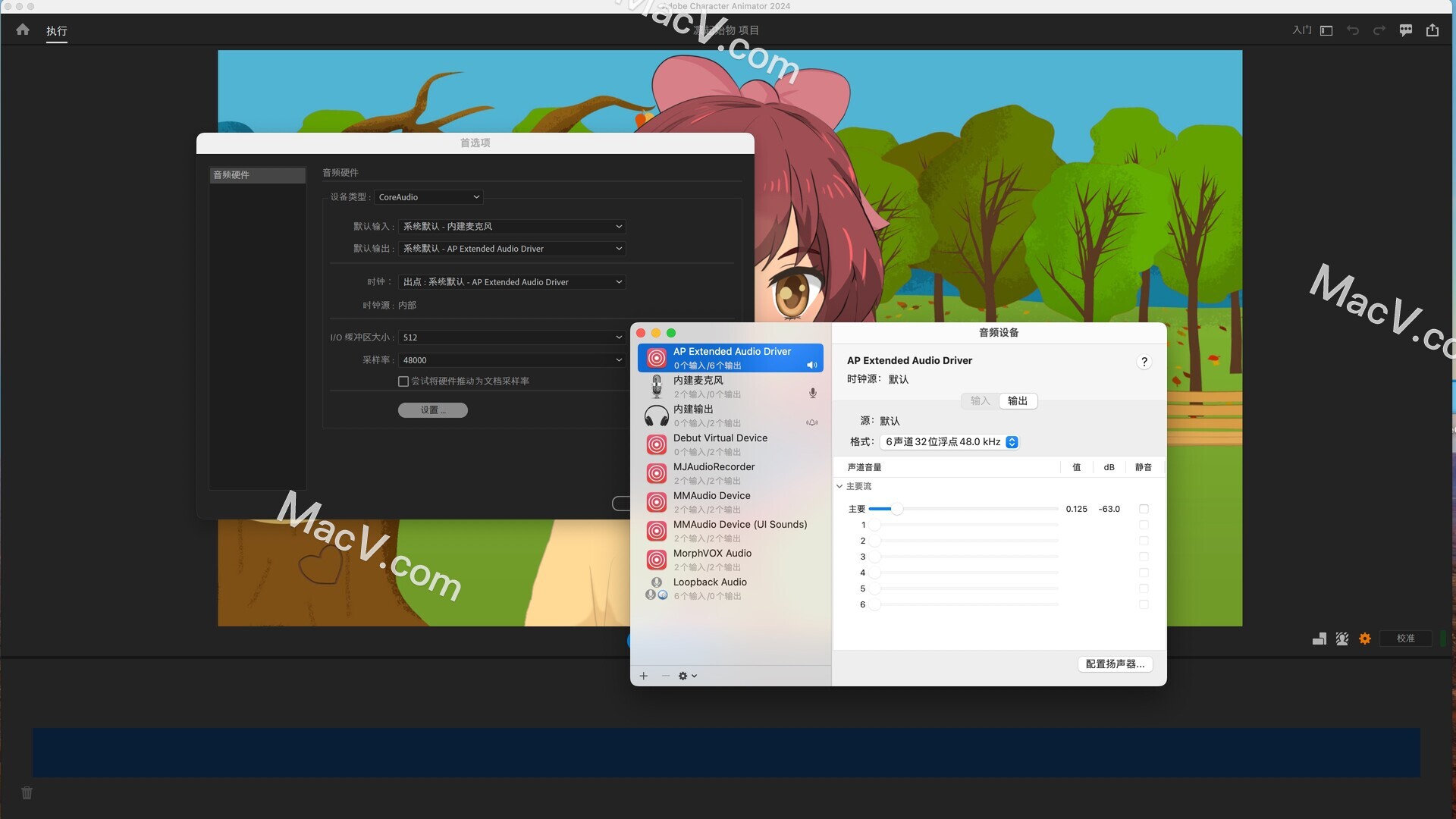The image size is (1456, 819).
Task: Select the 内建输出 headphones device
Action: (x=730, y=416)
